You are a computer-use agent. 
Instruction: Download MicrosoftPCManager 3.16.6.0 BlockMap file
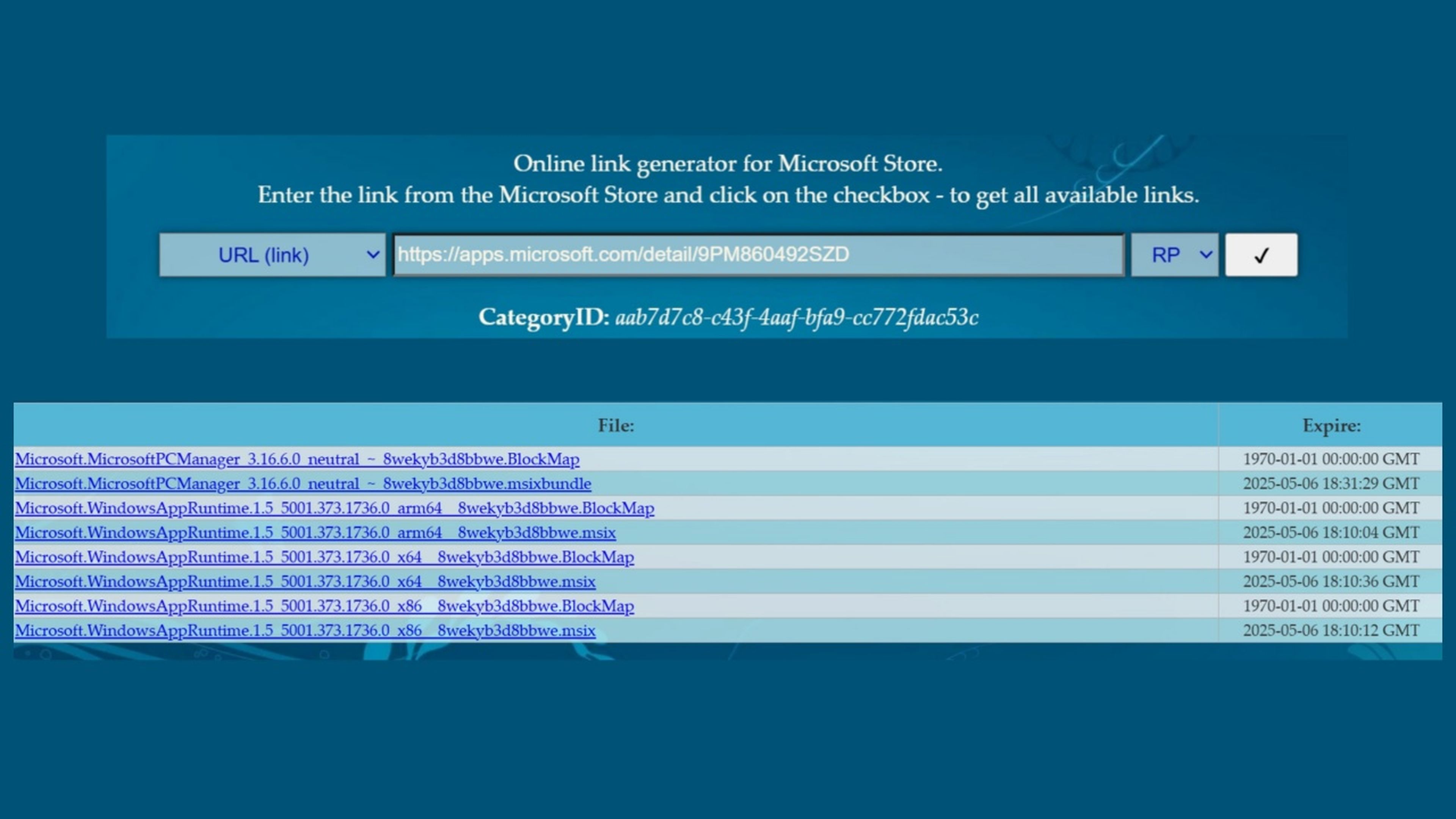(297, 459)
